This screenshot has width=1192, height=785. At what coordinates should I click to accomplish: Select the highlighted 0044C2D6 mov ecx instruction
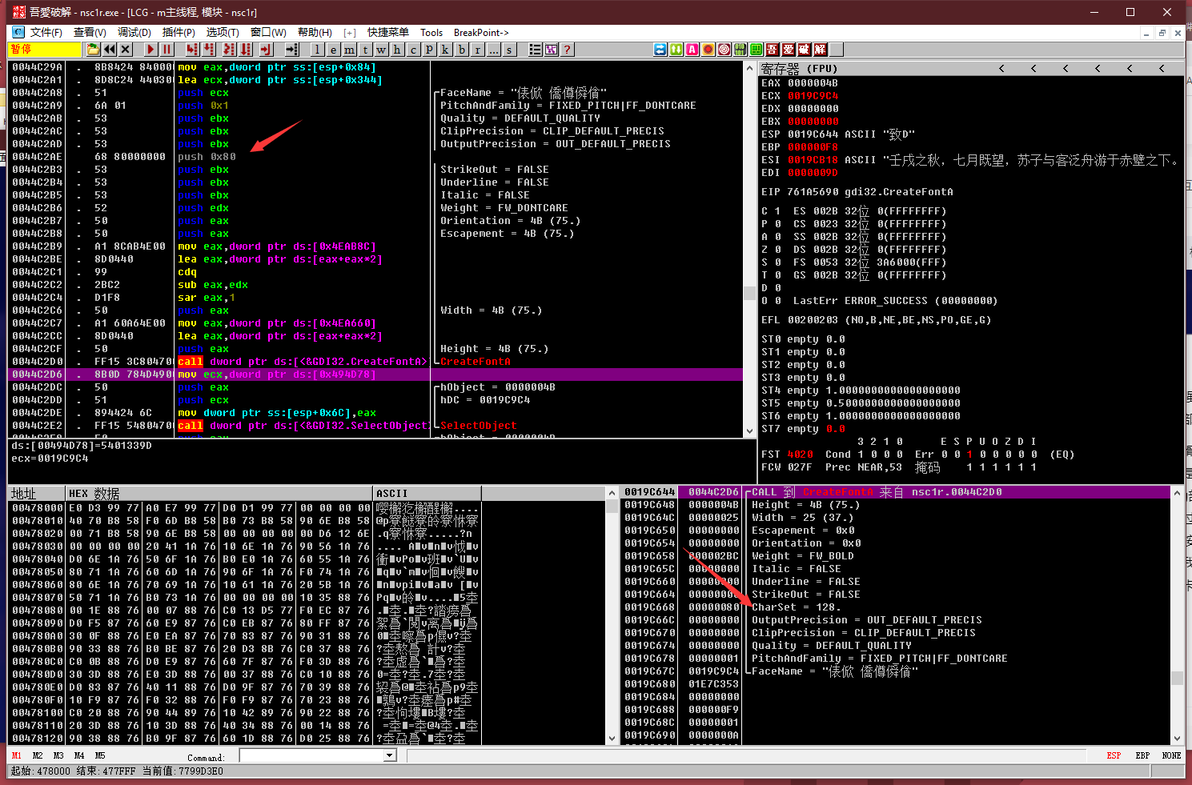[x=375, y=375]
